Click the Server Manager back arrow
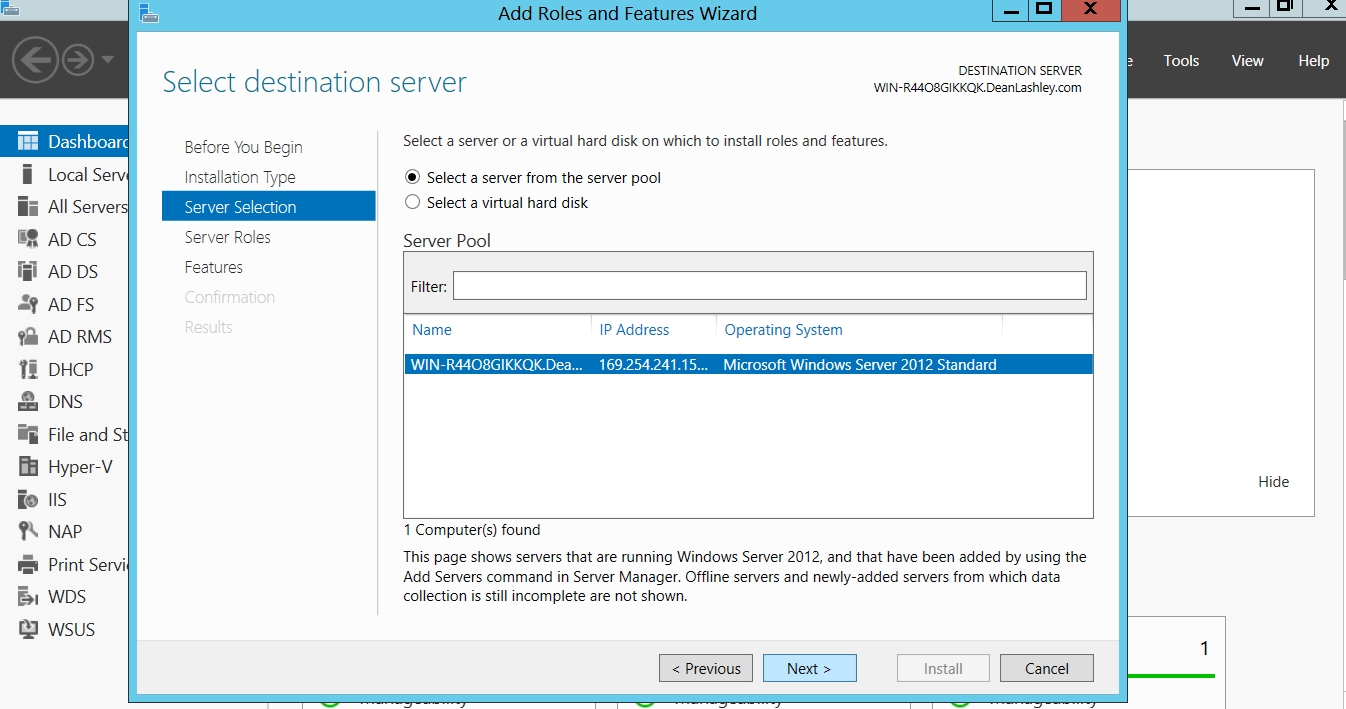This screenshot has height=709, width=1346. [34, 61]
